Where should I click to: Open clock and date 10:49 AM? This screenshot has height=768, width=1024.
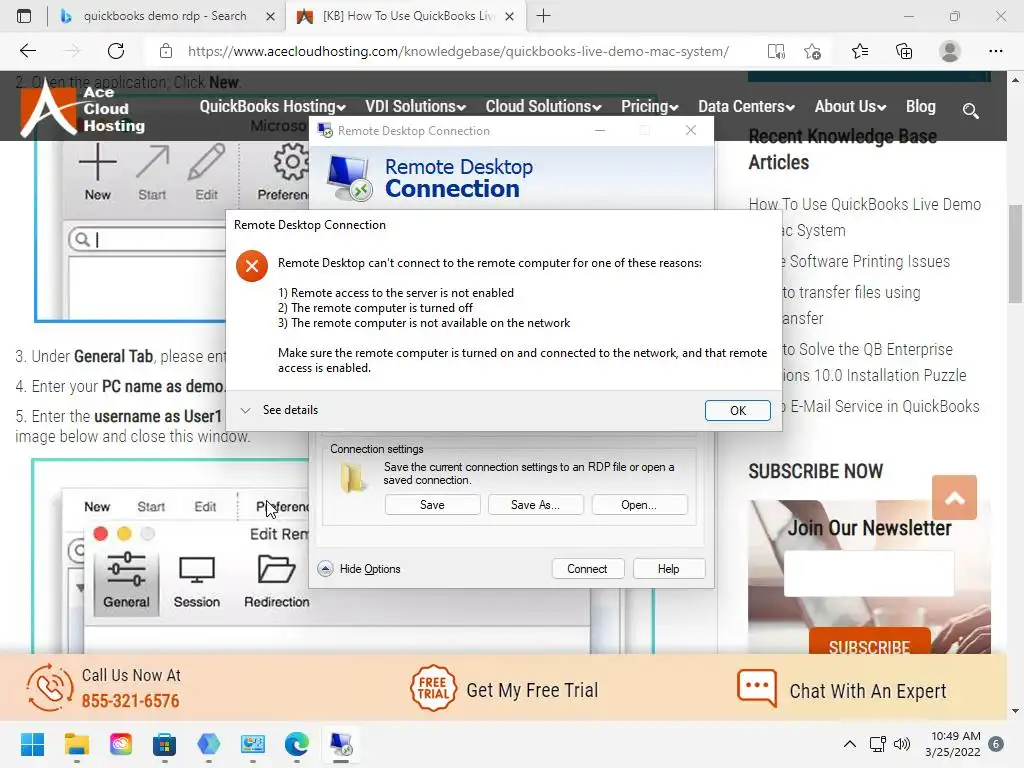[x=952, y=744]
